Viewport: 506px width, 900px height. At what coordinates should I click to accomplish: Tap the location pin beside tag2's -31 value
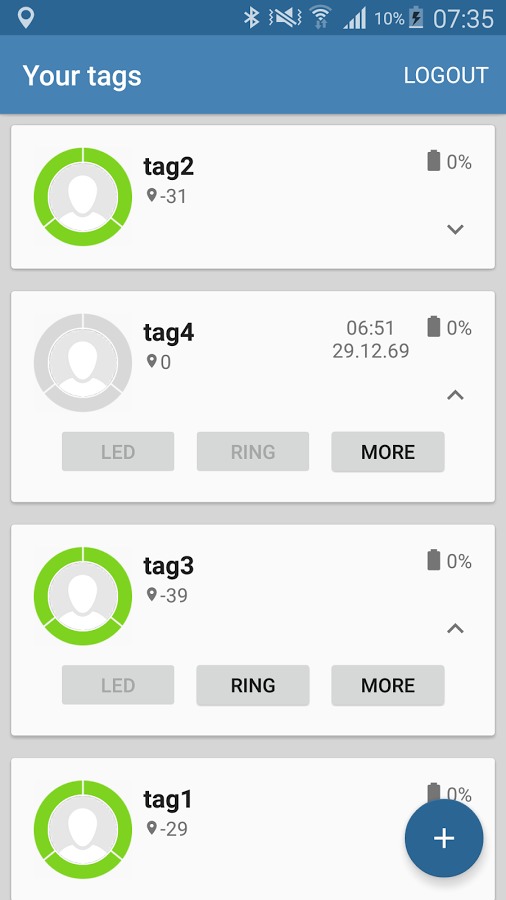pos(151,196)
